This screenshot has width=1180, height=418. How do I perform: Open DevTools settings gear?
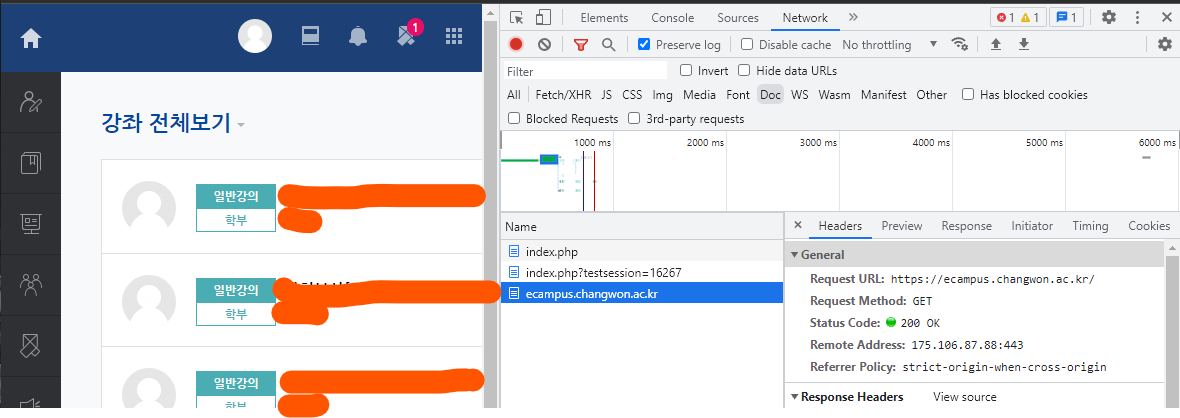[1109, 17]
